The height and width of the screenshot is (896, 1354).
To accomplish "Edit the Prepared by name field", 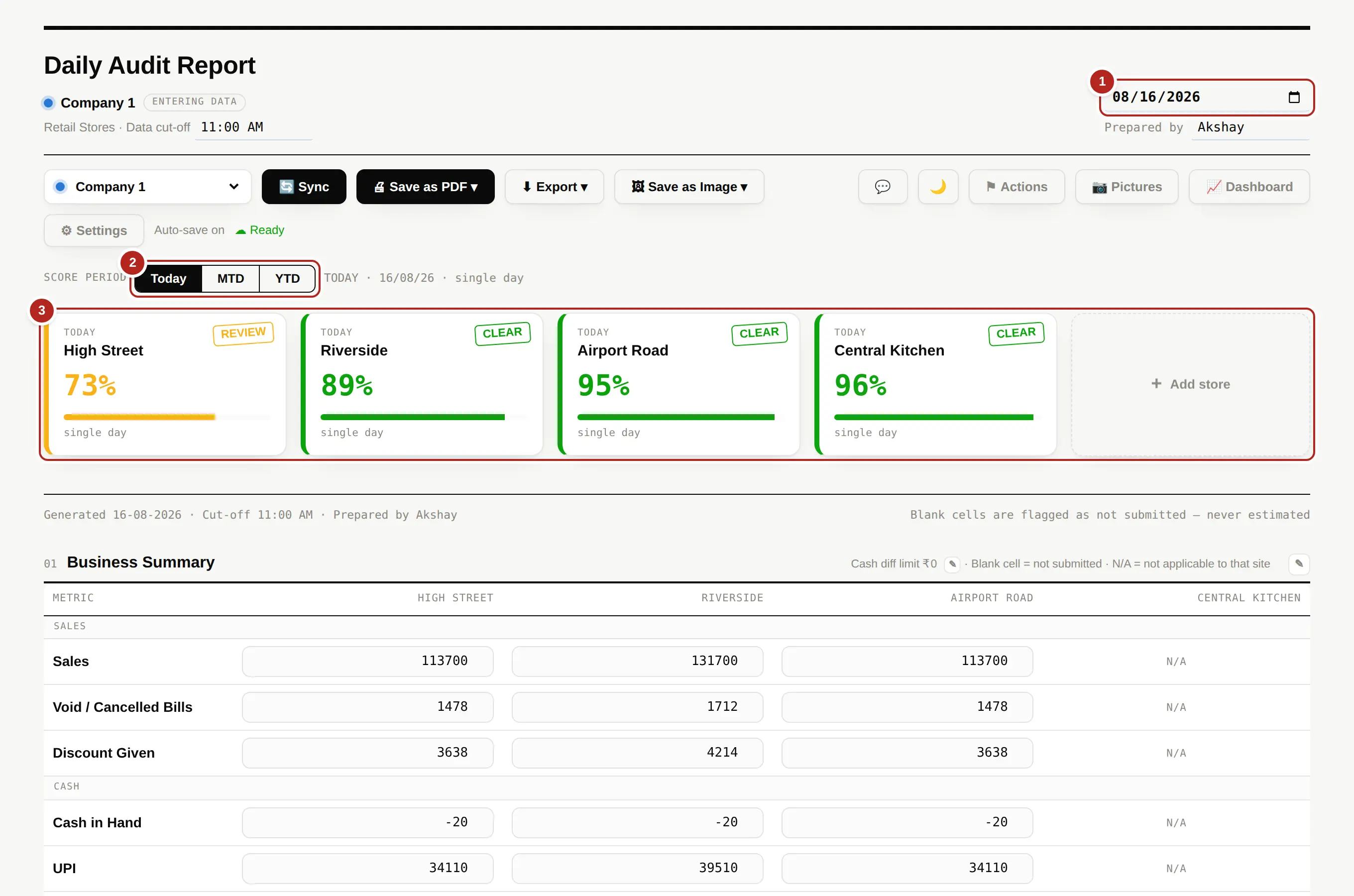I will 1250,127.
